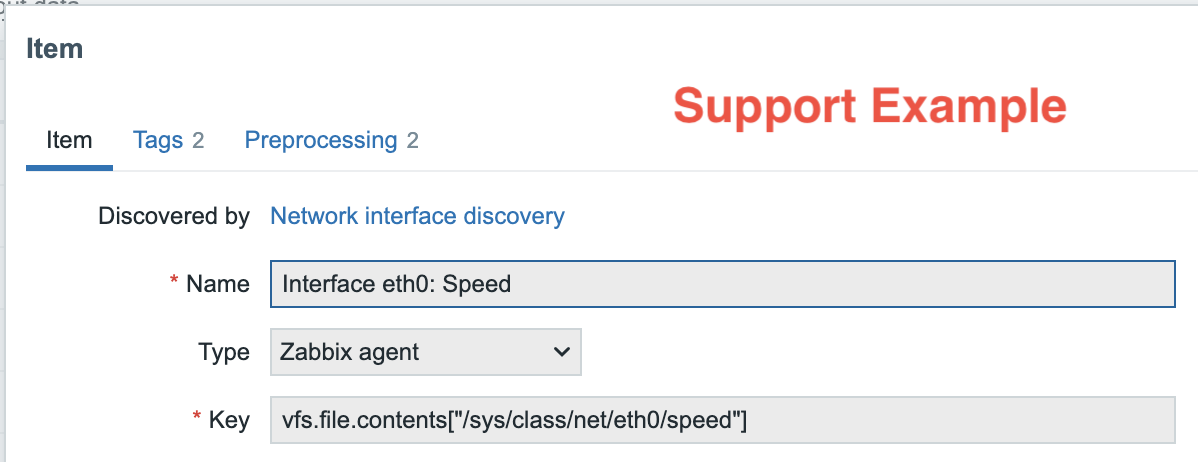The image size is (1198, 462).
Task: Click the red asterisk next to Key
Action: tap(196, 420)
